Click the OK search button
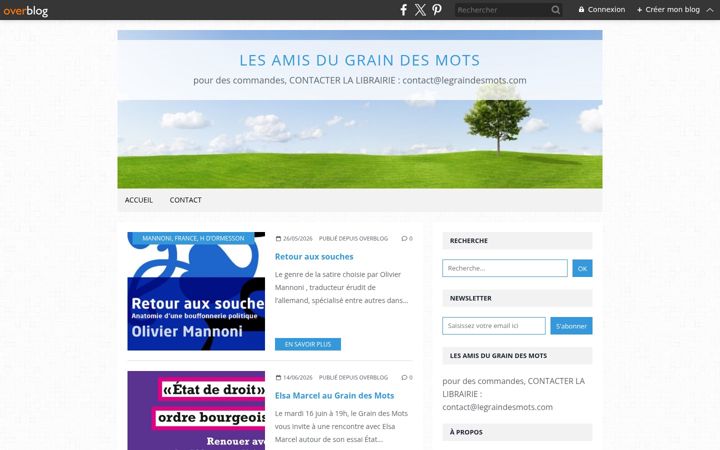This screenshot has width=720, height=450. 582,268
